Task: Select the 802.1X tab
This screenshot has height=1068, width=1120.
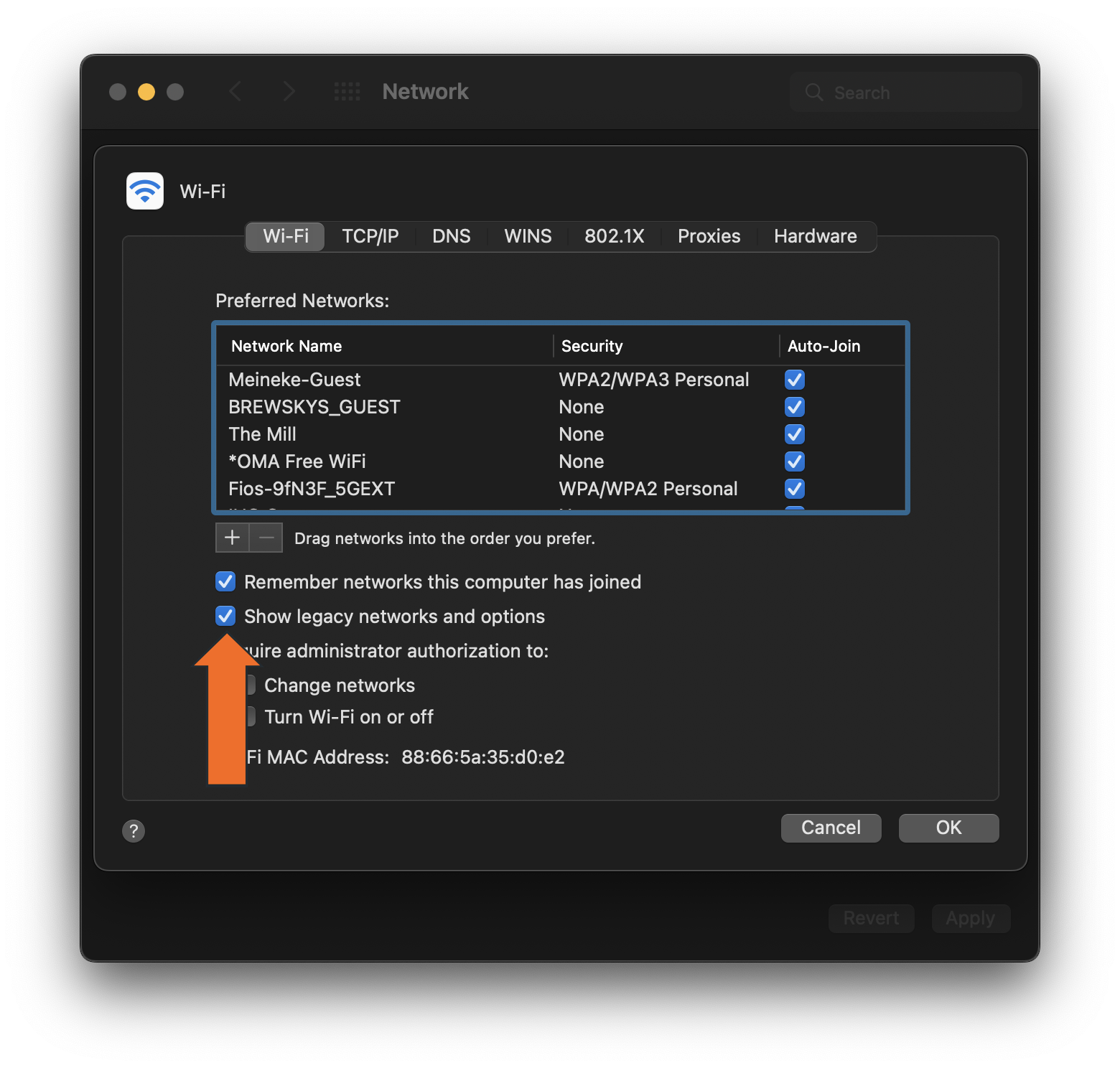Action: [614, 236]
